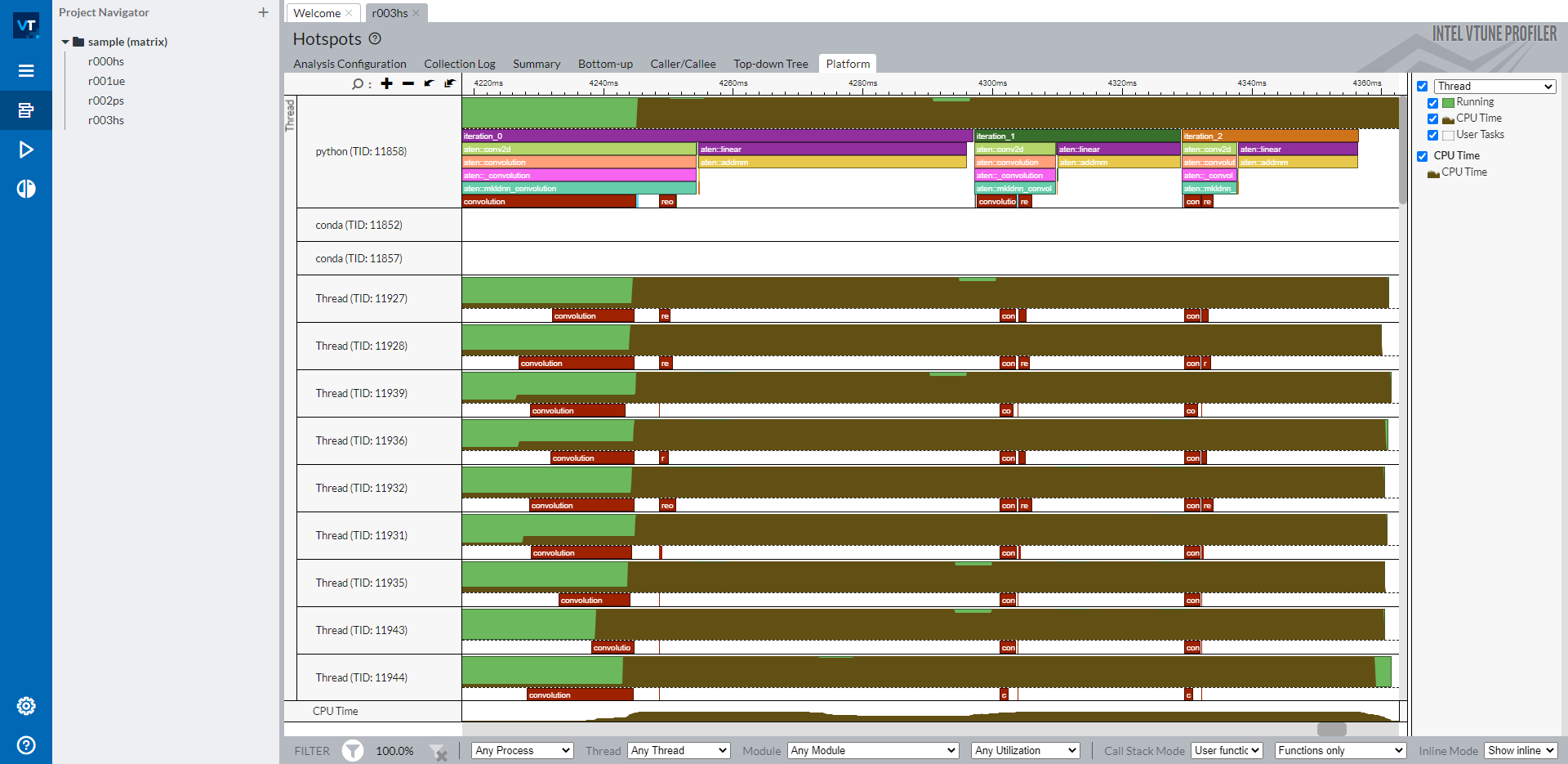Open the r002ps result in Project Navigator

pyautogui.click(x=106, y=101)
